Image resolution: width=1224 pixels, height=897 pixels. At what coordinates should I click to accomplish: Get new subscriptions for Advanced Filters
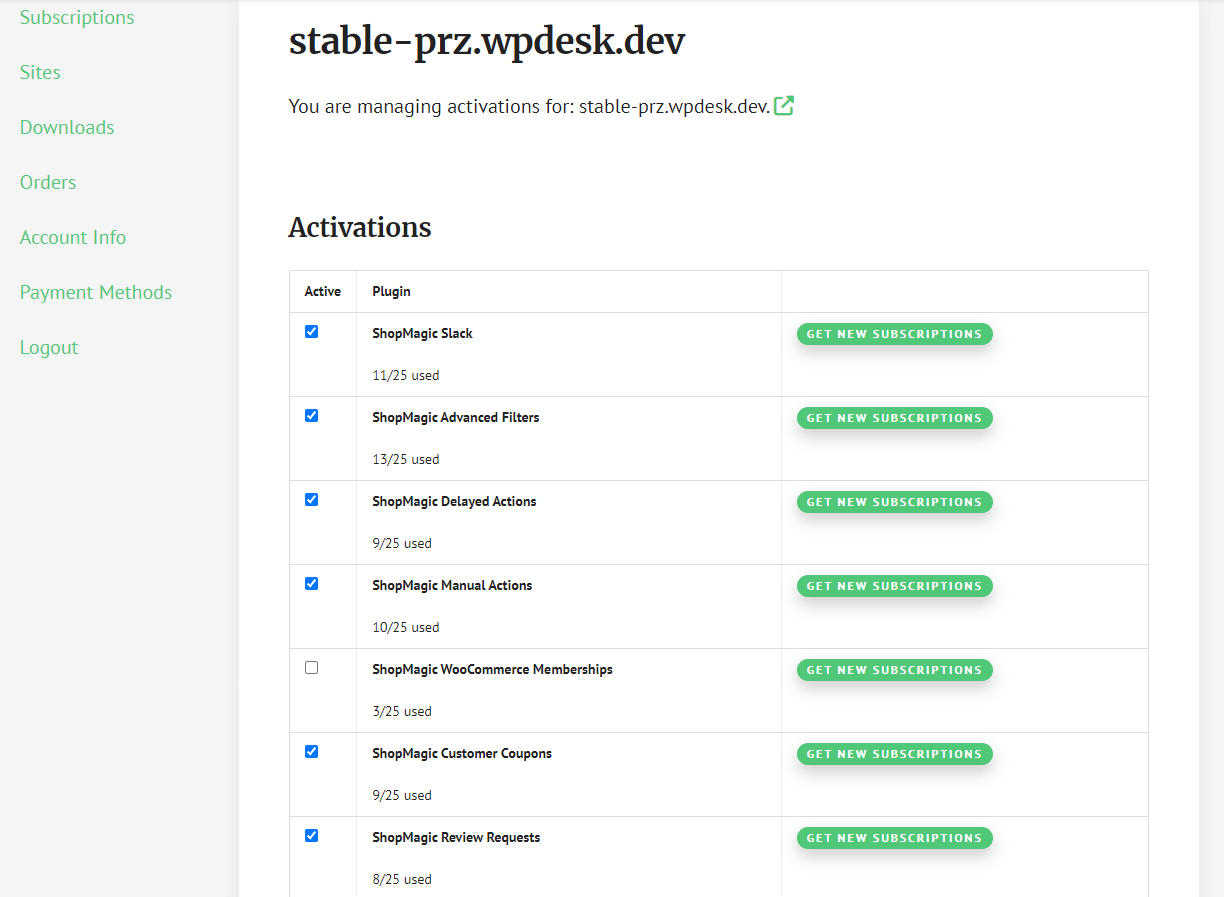pos(894,418)
